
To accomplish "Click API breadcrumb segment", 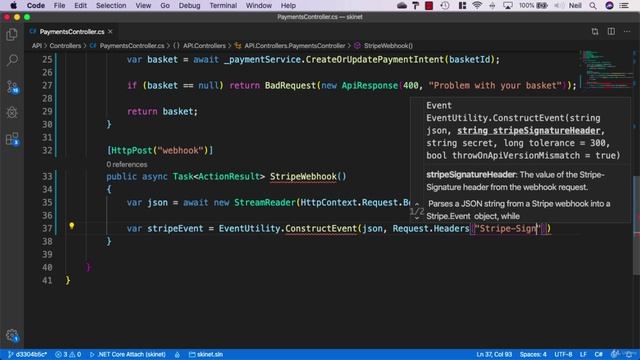I will coord(37,46).
